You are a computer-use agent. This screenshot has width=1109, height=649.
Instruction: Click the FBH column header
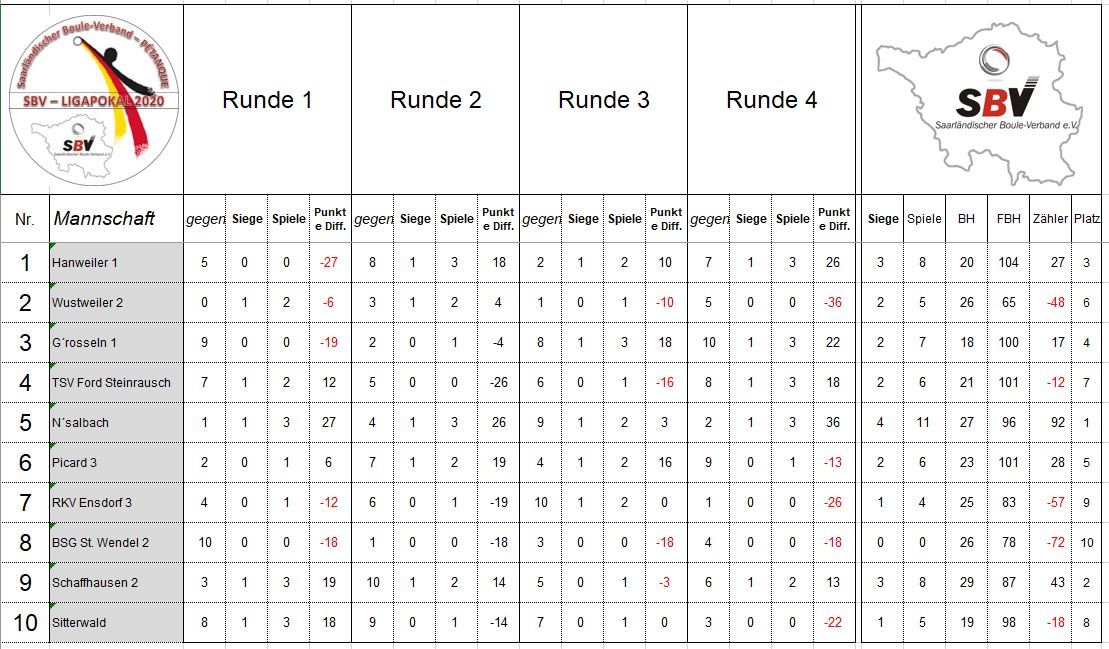(x=1007, y=219)
